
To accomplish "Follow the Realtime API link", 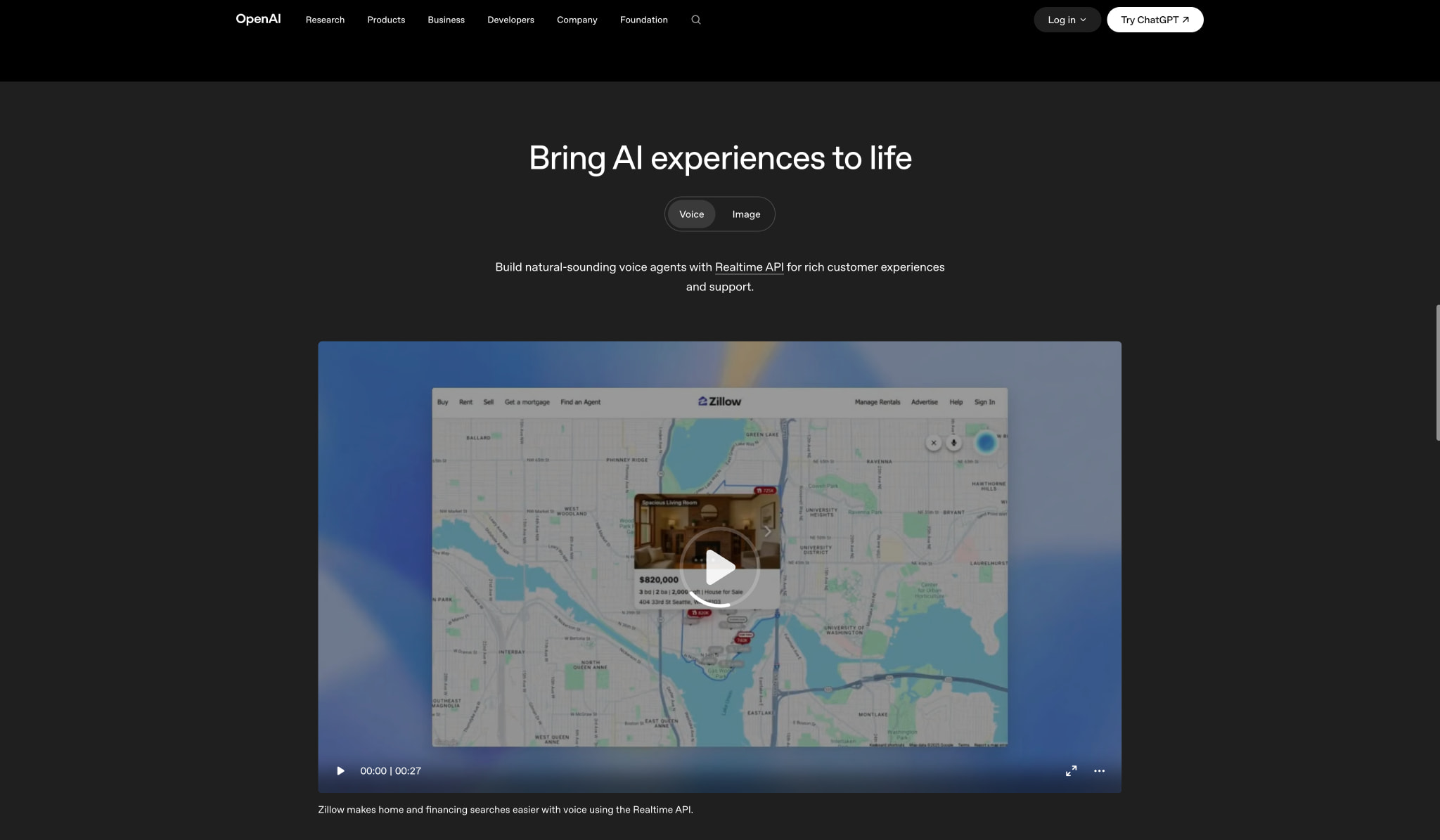I will [749, 267].
